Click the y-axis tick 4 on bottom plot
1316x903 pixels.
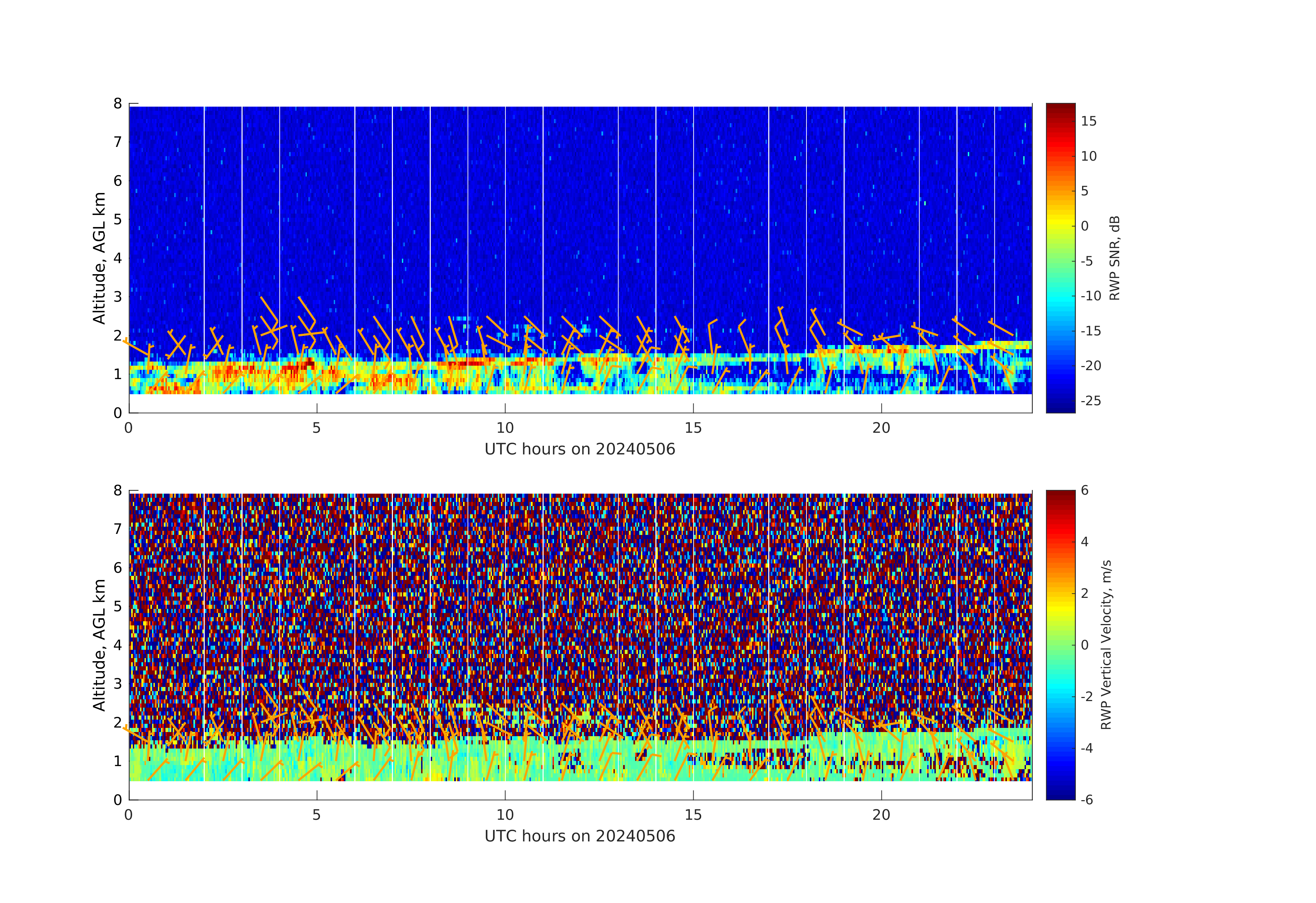tap(118, 645)
